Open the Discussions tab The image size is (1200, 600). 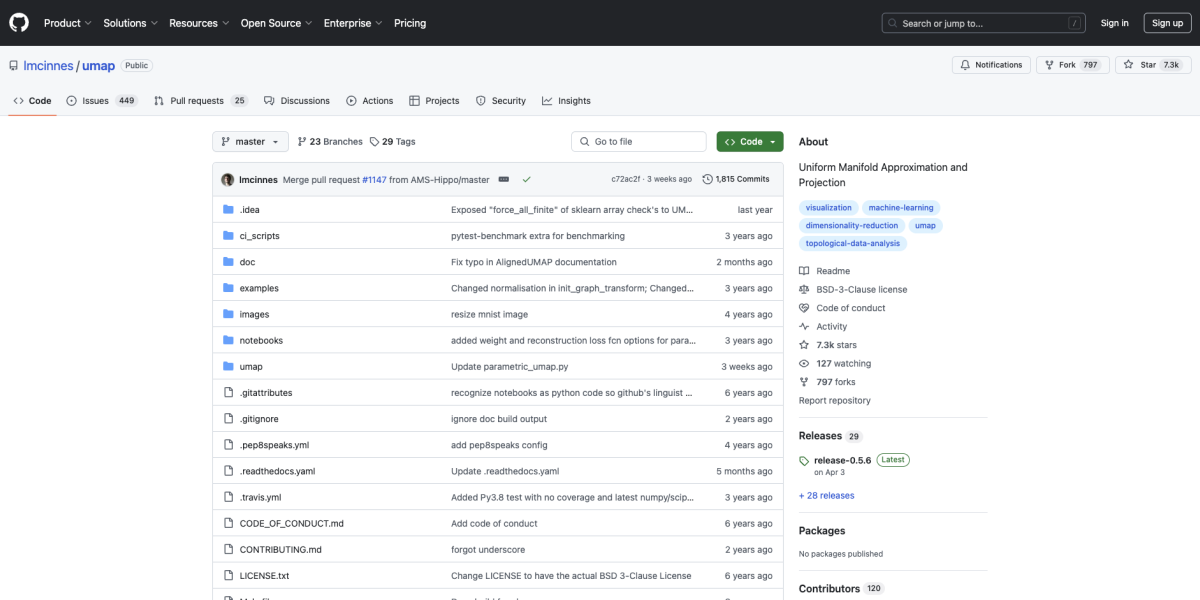298,100
